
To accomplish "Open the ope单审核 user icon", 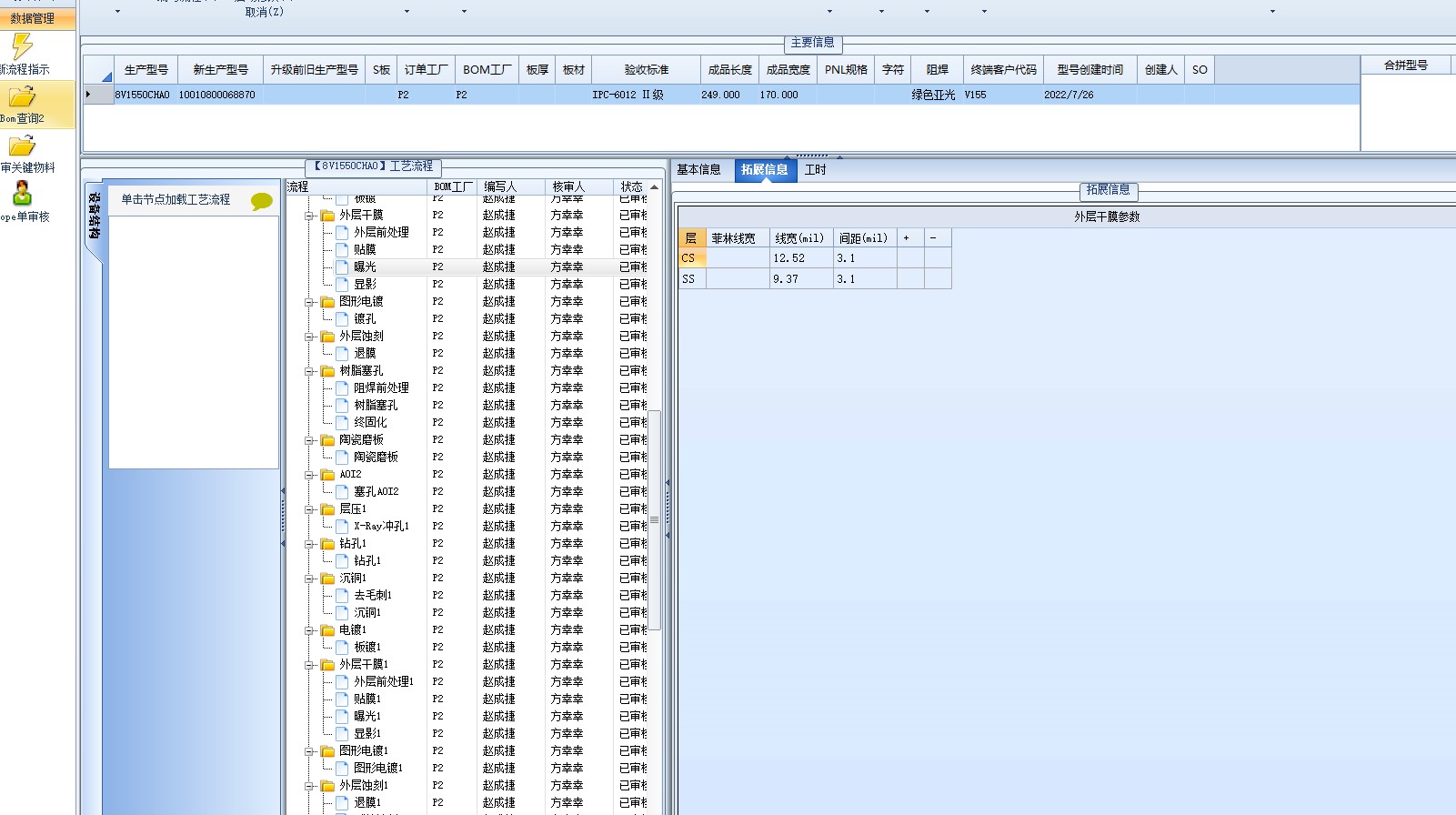I will (x=22, y=193).
